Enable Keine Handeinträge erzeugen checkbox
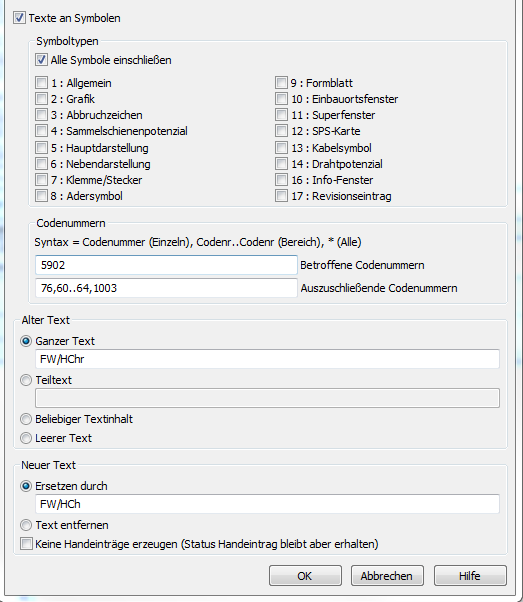Screen dimensions: 523x602 click(x=26, y=544)
